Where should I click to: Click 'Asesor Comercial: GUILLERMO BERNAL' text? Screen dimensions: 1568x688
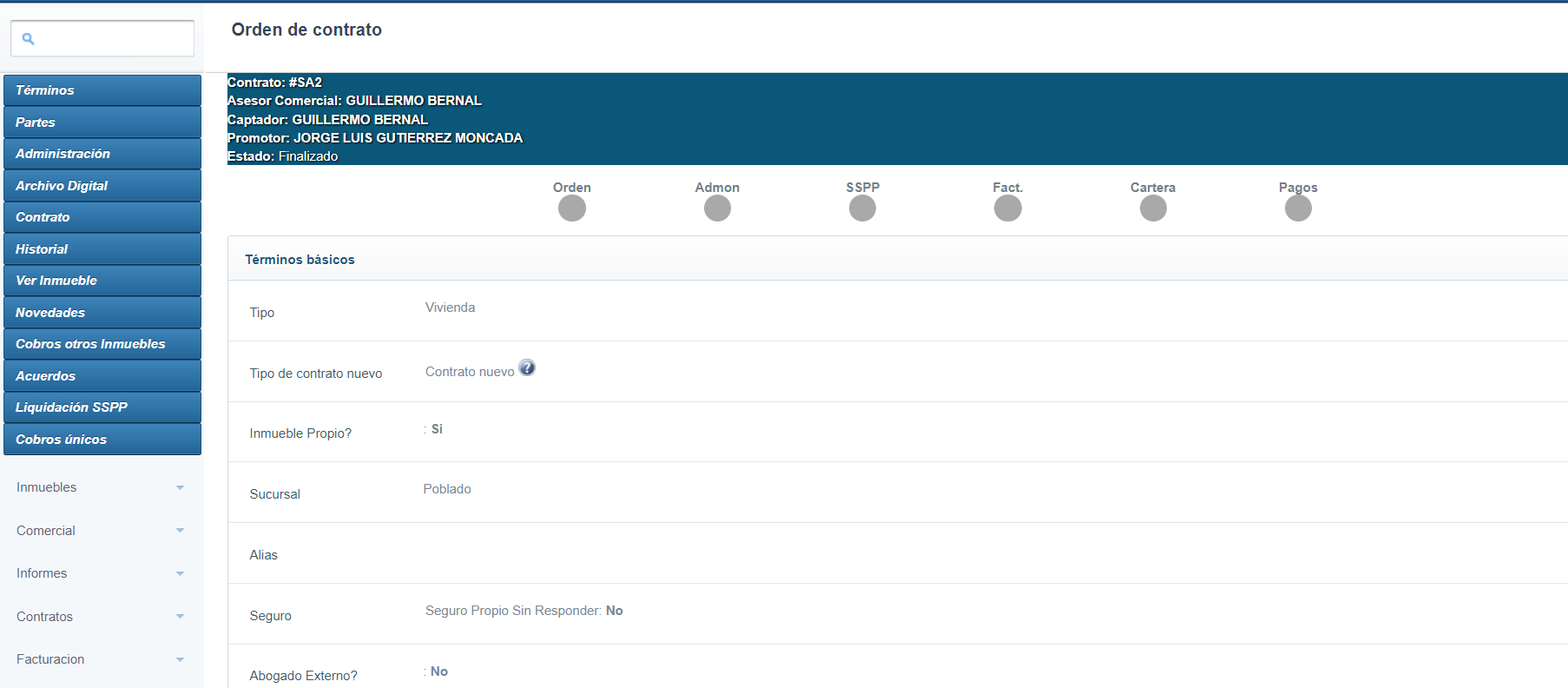pyautogui.click(x=354, y=101)
